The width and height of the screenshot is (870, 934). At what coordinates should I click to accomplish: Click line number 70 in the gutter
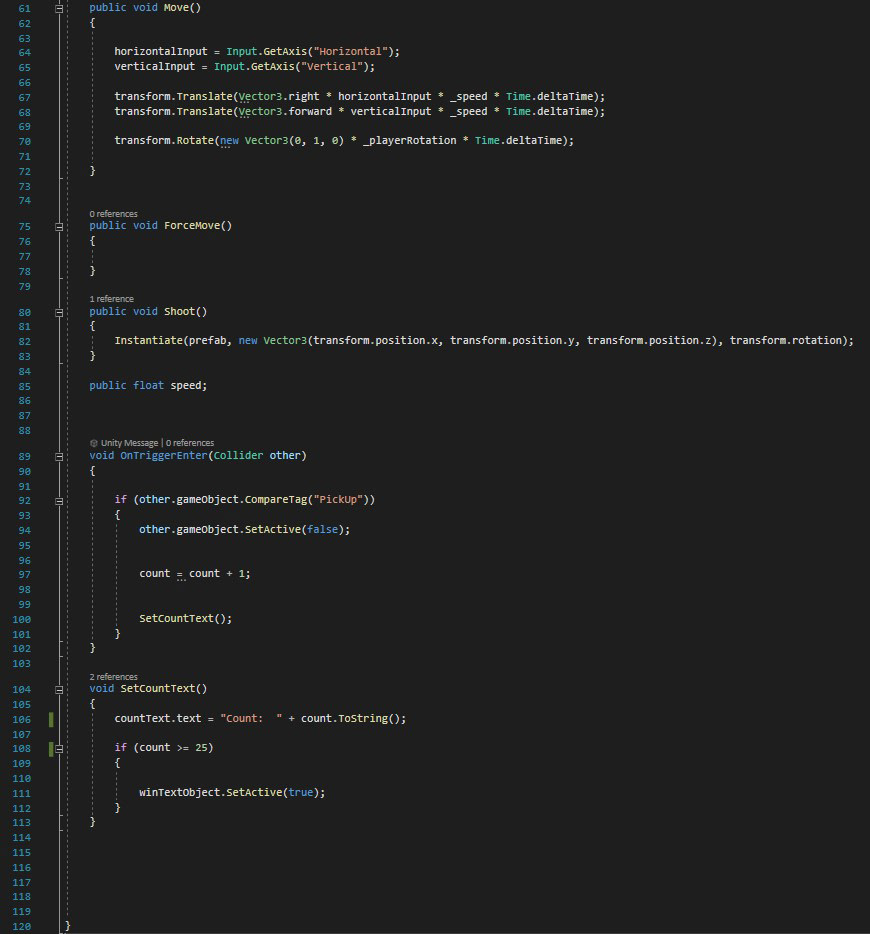pyautogui.click(x=24, y=142)
